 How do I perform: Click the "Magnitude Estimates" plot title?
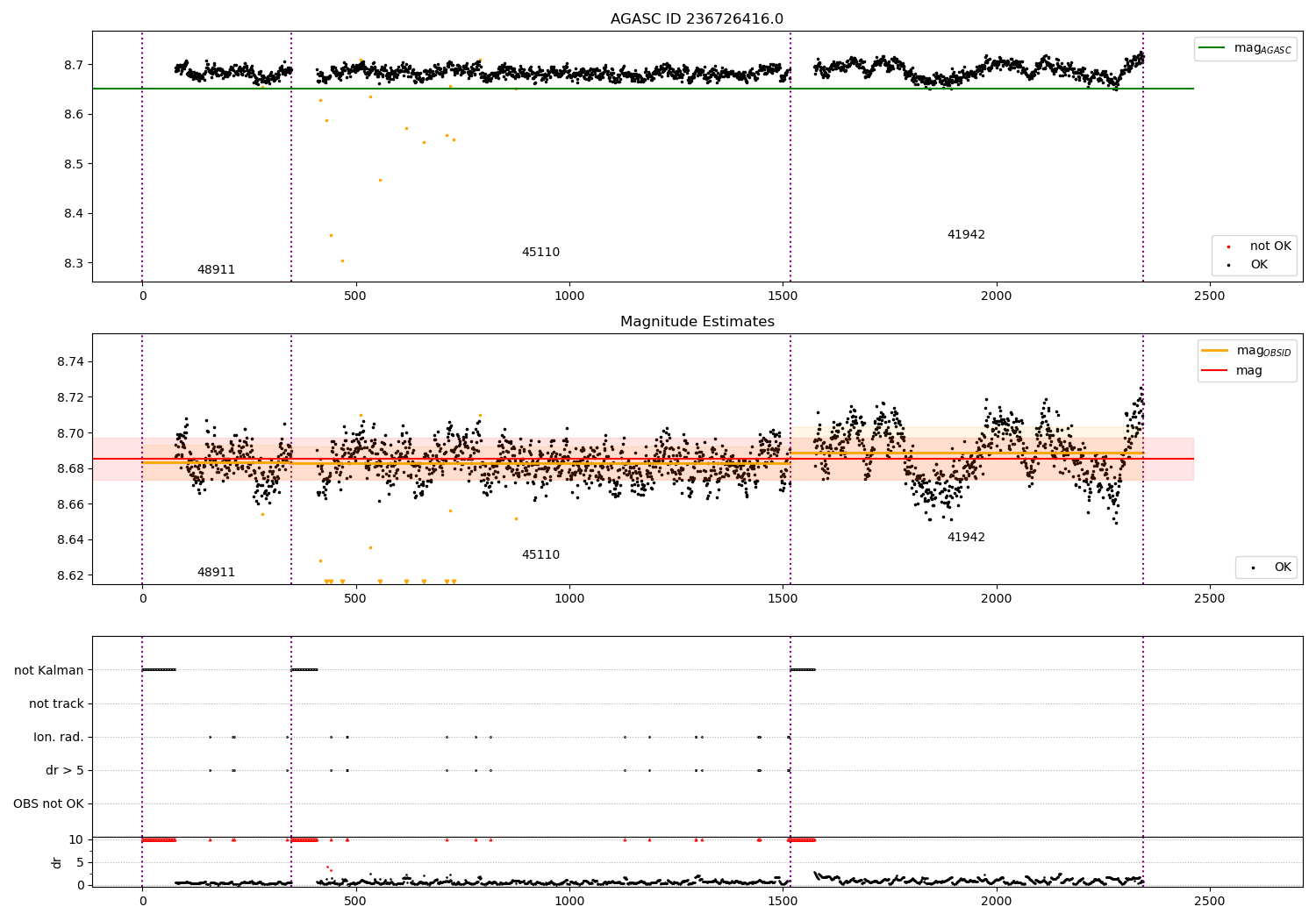pos(697,322)
